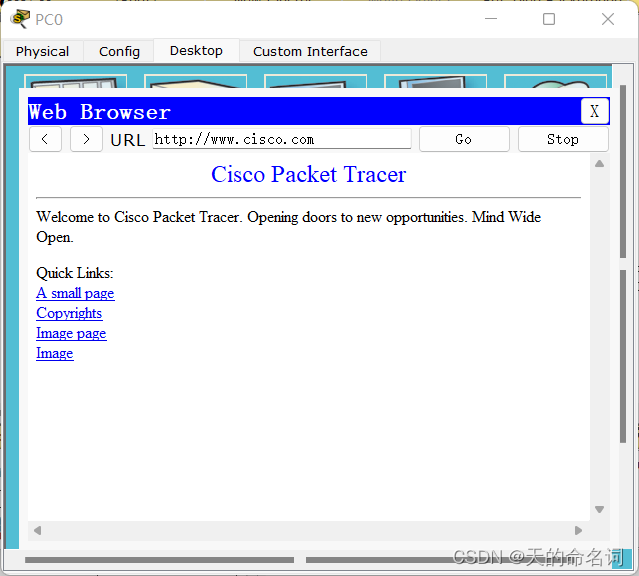This screenshot has width=639, height=576.
Task: Click the browser page scroll-up arrow
Action: tap(599, 164)
